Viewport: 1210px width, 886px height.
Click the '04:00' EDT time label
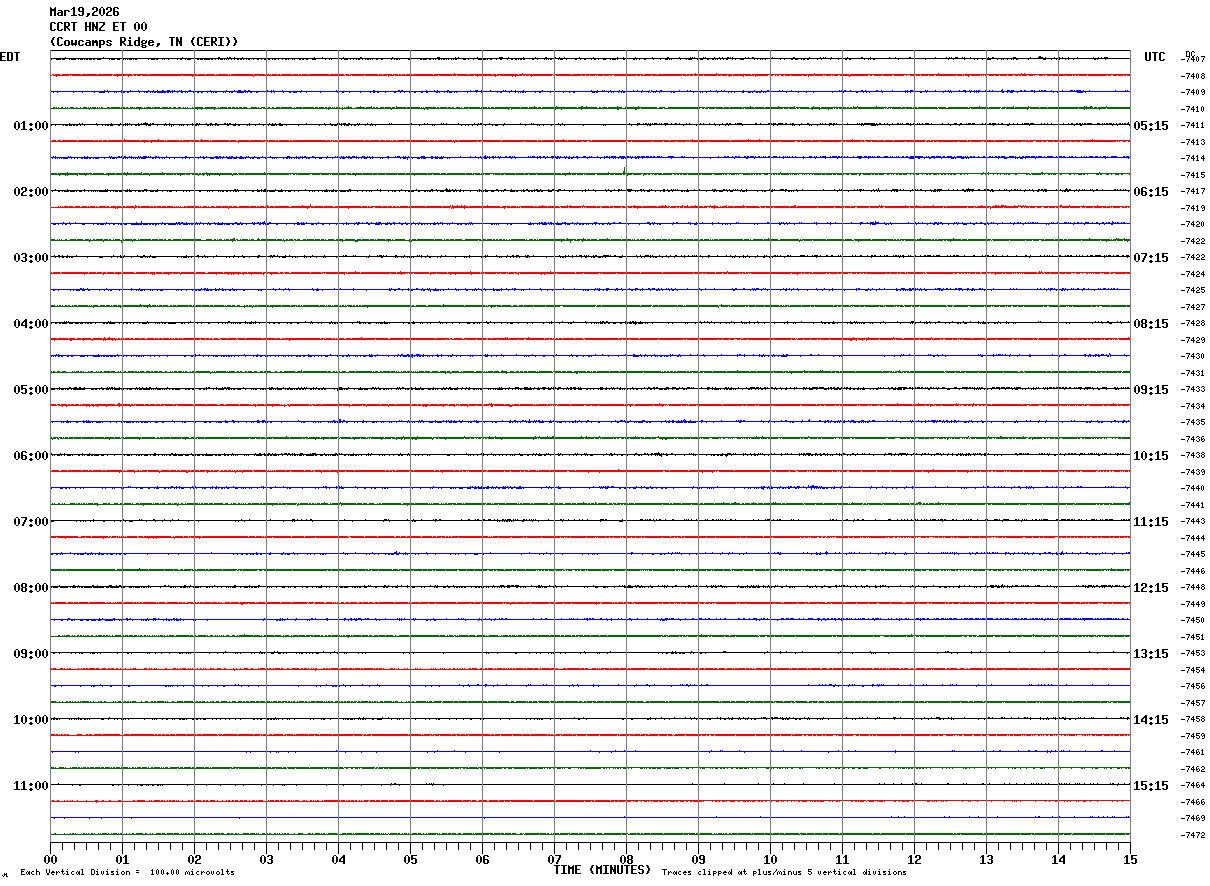[31, 324]
